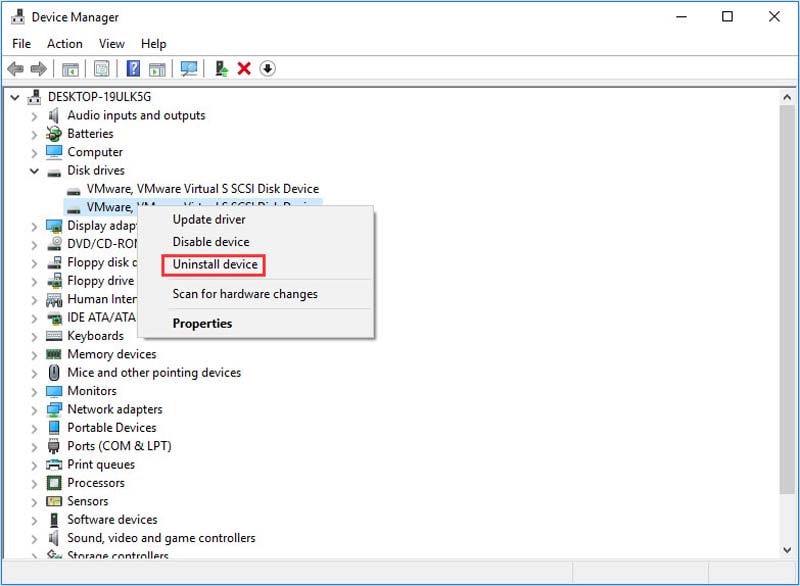The width and height of the screenshot is (800, 586).
Task: Expand the Keyboards node
Action: click(x=34, y=337)
